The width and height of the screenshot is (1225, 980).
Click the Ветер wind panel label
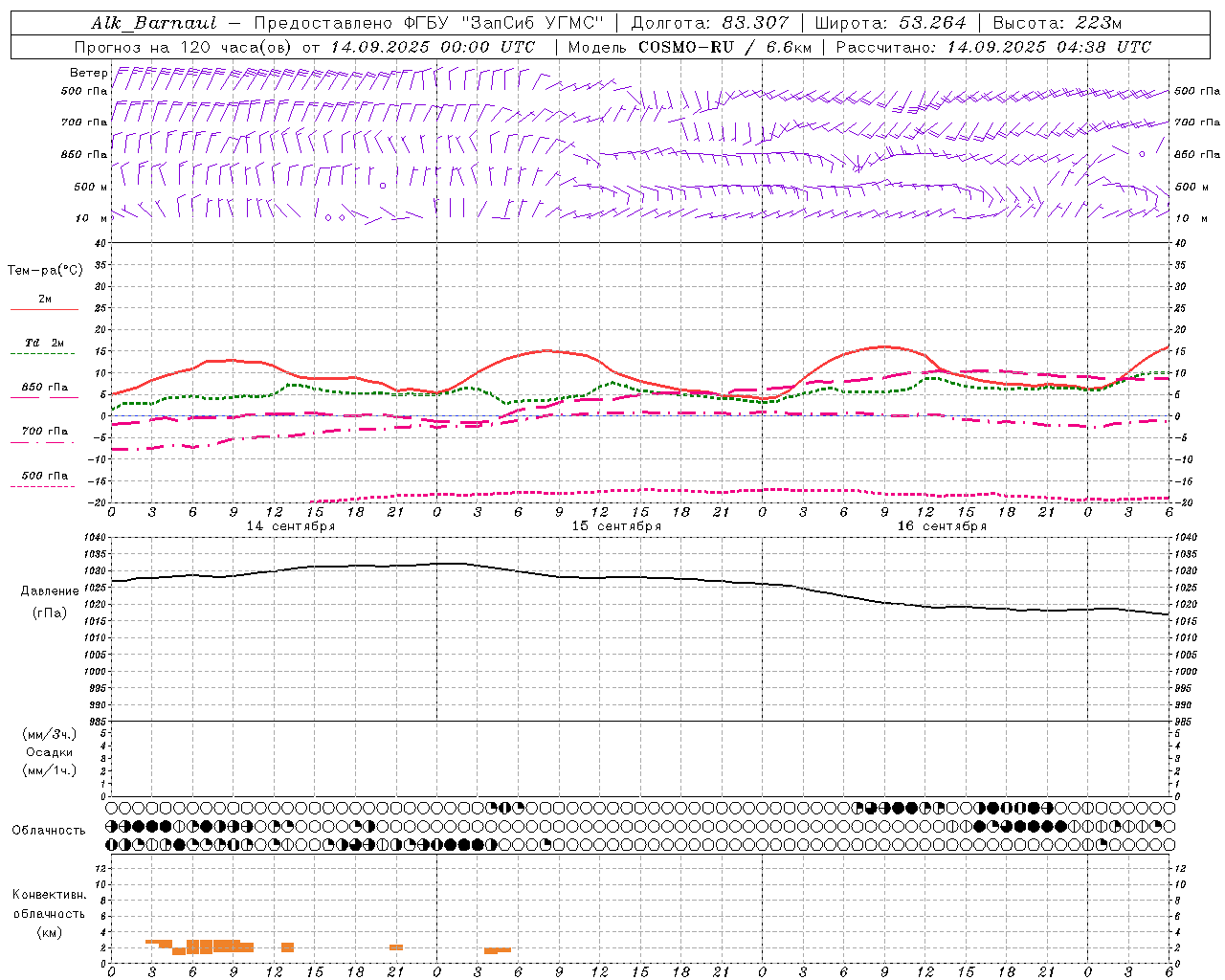[x=89, y=73]
